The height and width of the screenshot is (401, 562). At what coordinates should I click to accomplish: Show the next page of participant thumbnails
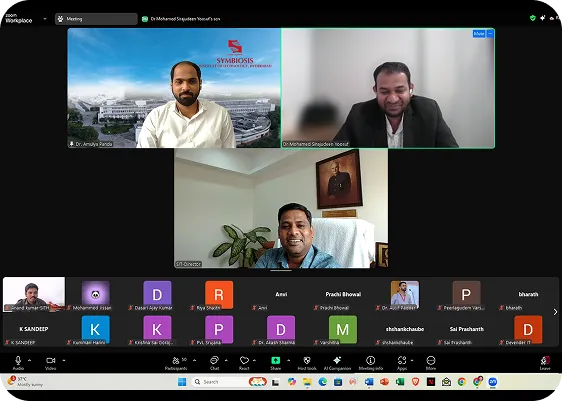click(555, 312)
